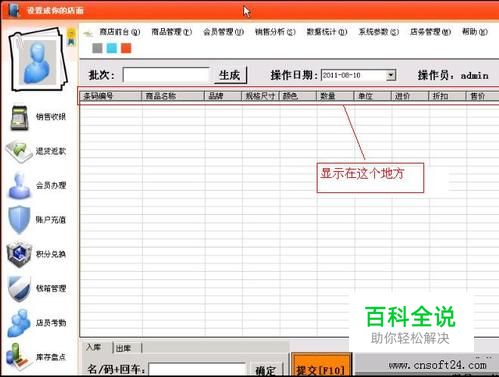Screen dimensions: 499x377
Task: Click the user avatar picture
Action: 37,60
